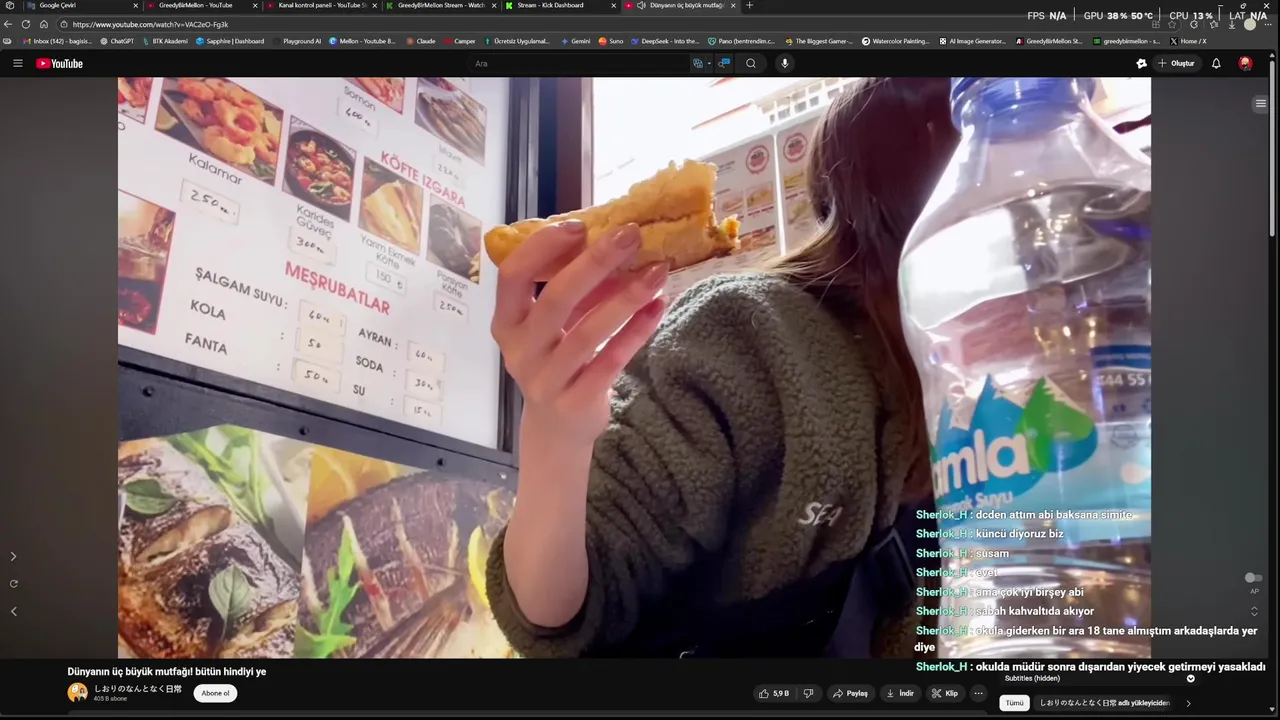This screenshot has height=720, width=1280.
Task: Go to YouTube home via logo
Action: 59,63
